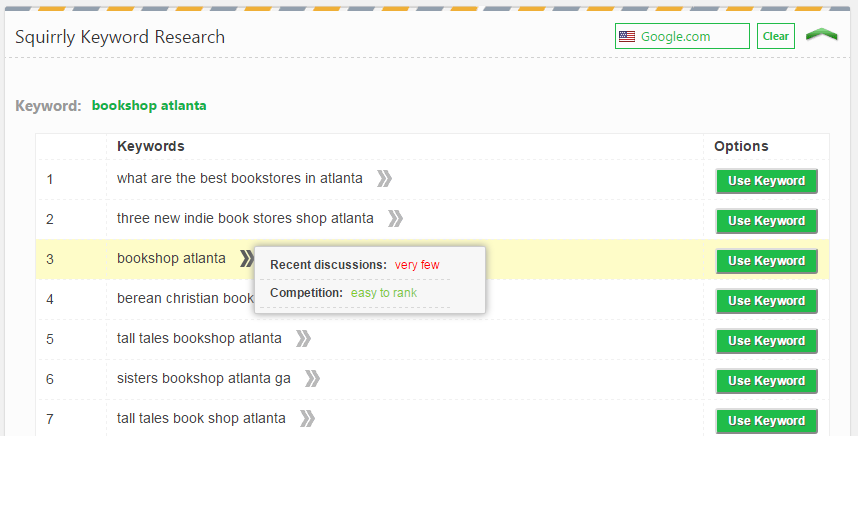Expand details arrows for 'tall tales bookshop atlanta'
The image size is (858, 526).
coord(304,338)
